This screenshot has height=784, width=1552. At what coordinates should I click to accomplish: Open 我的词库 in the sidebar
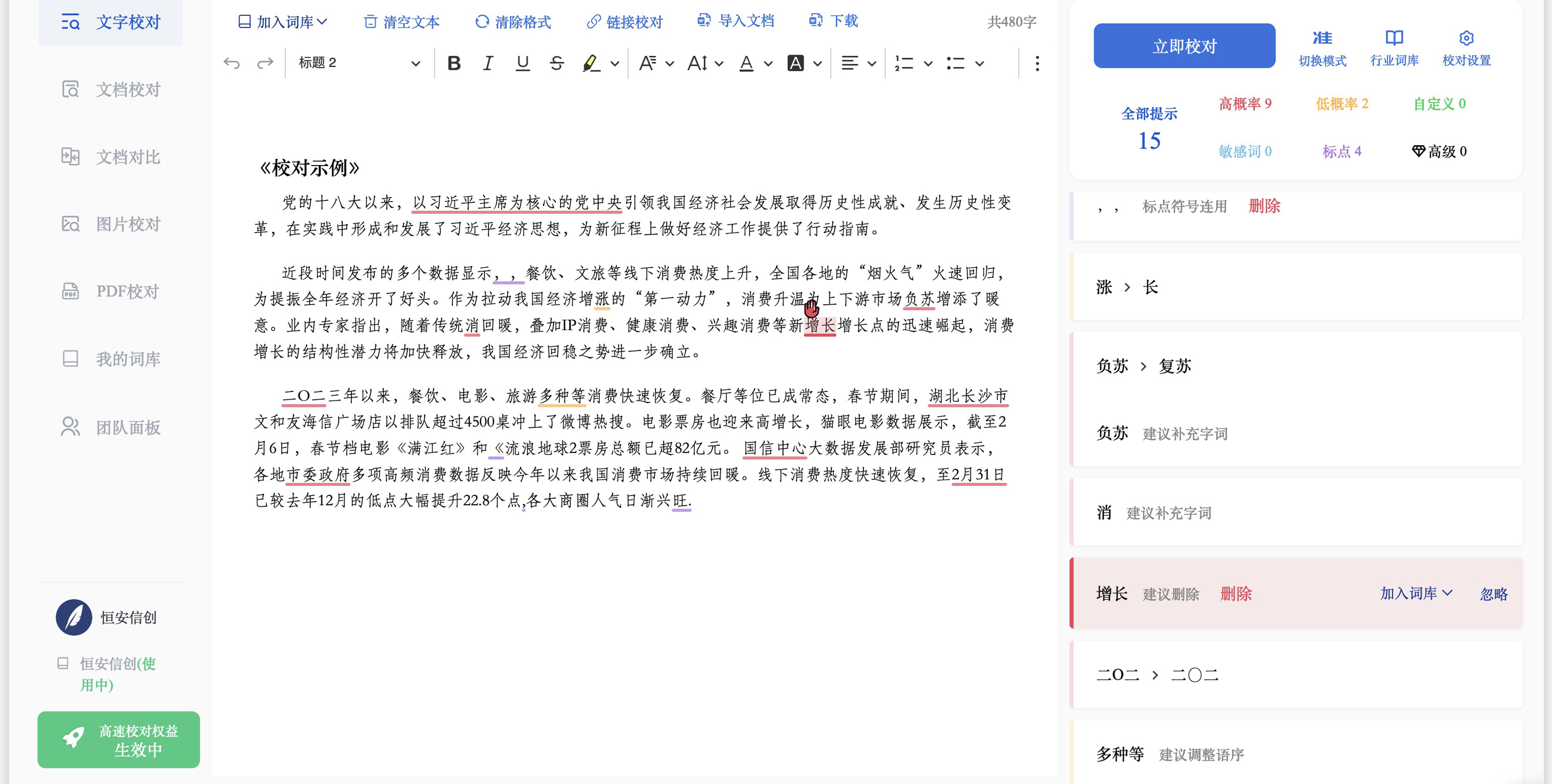tap(111, 360)
